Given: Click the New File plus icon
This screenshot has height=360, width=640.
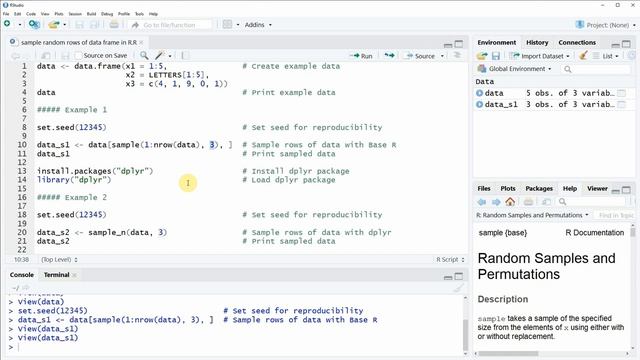Looking at the screenshot, I should click(7, 24).
